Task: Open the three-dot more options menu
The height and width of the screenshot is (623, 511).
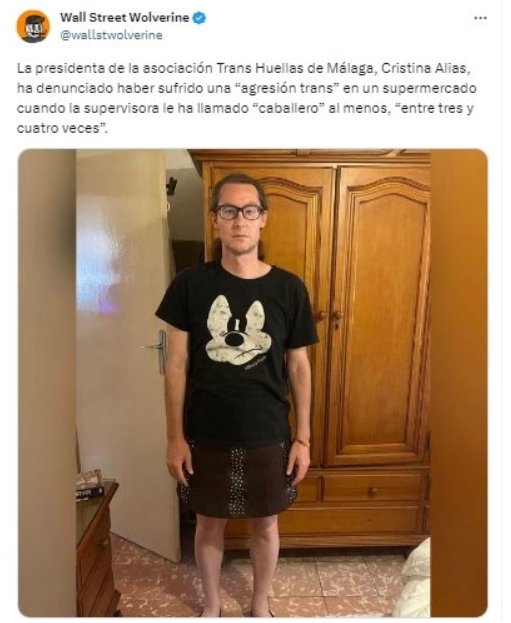Action: point(480,18)
